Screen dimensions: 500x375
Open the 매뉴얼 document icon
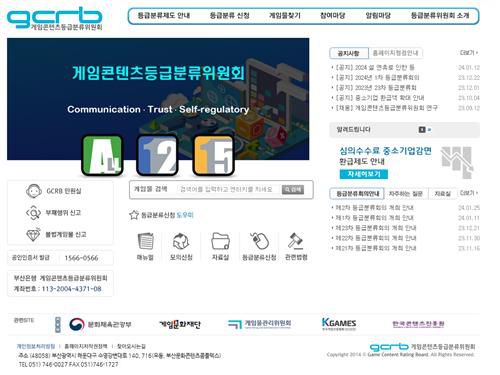pos(145,241)
